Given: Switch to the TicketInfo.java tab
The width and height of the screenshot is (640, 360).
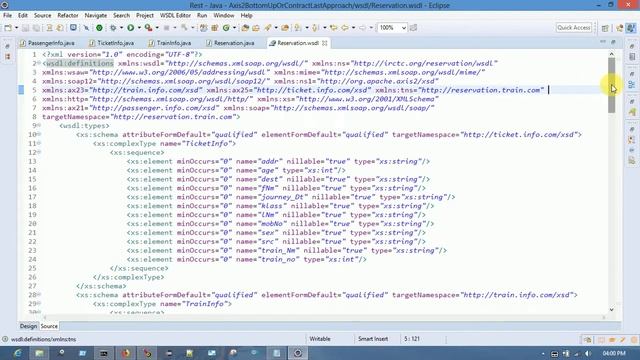Looking at the screenshot, I should point(112,43).
